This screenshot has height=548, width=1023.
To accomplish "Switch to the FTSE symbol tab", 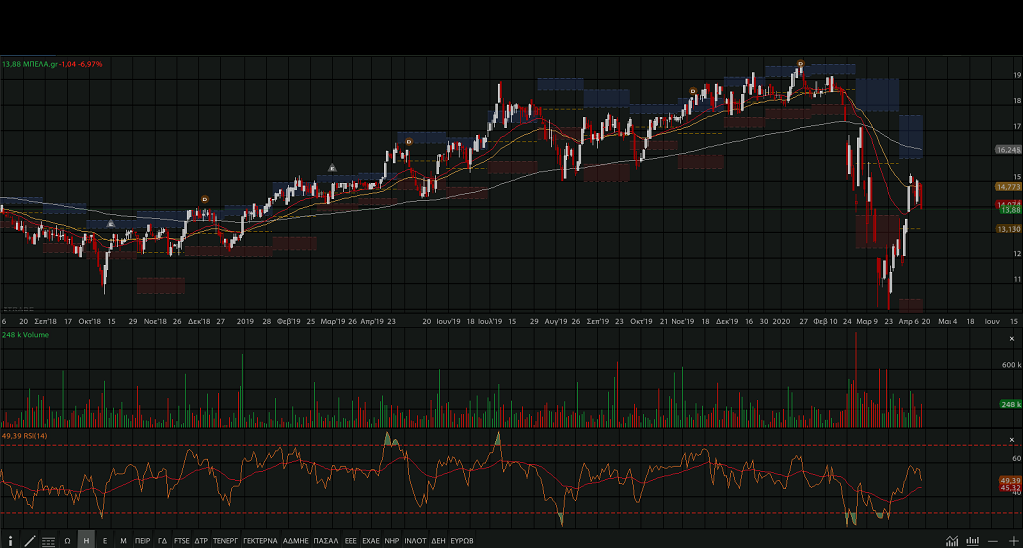I will 181,540.
